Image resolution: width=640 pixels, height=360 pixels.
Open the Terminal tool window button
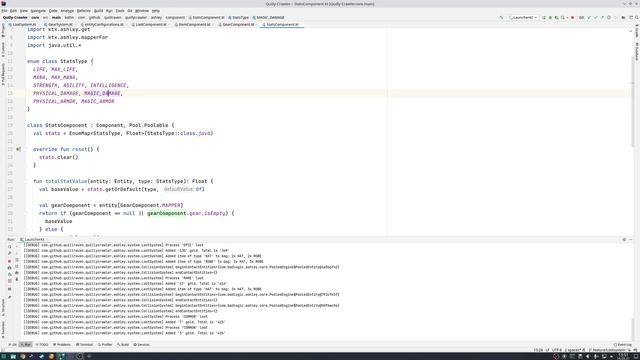[x=84, y=345]
